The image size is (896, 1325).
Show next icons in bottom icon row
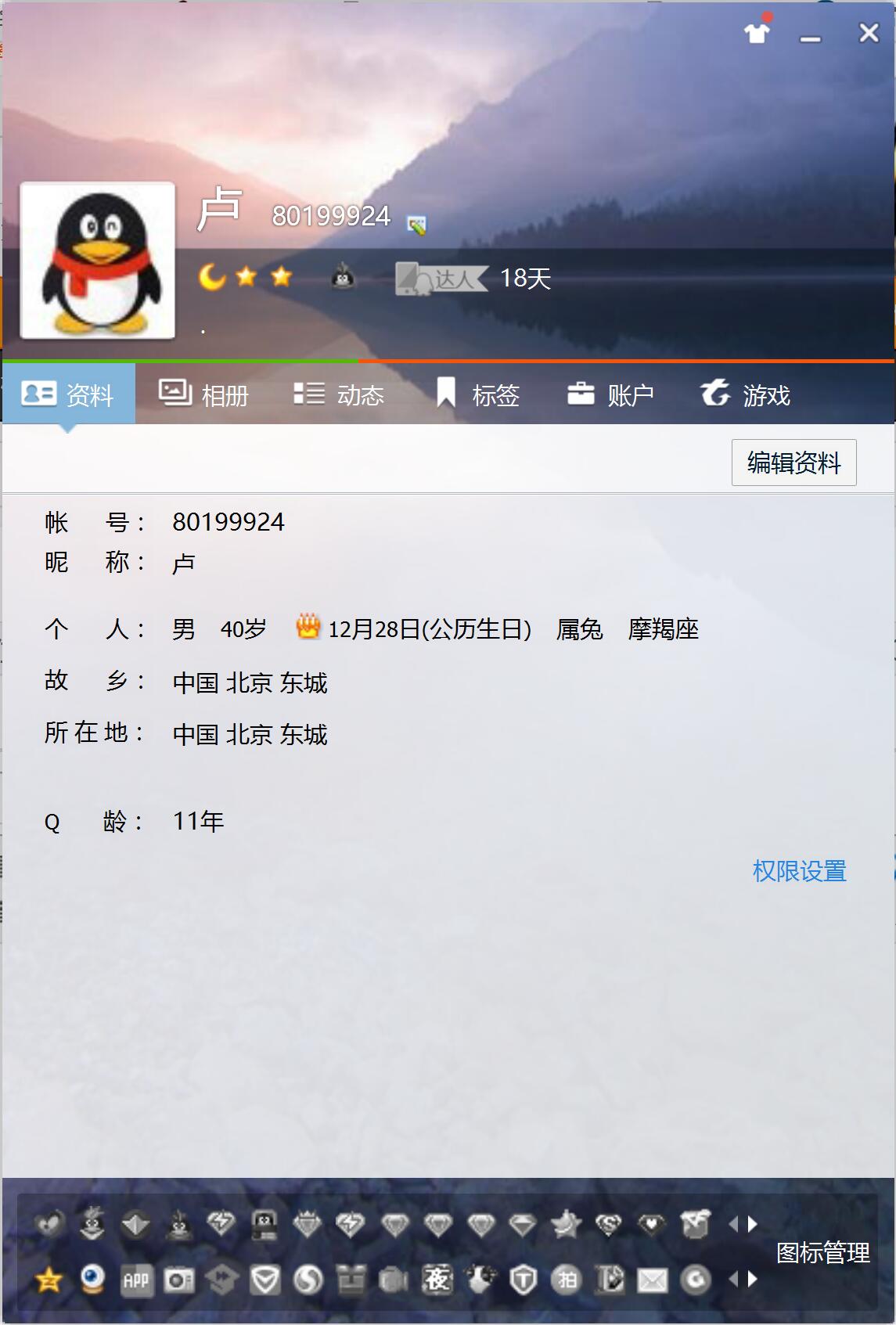[x=753, y=1279]
